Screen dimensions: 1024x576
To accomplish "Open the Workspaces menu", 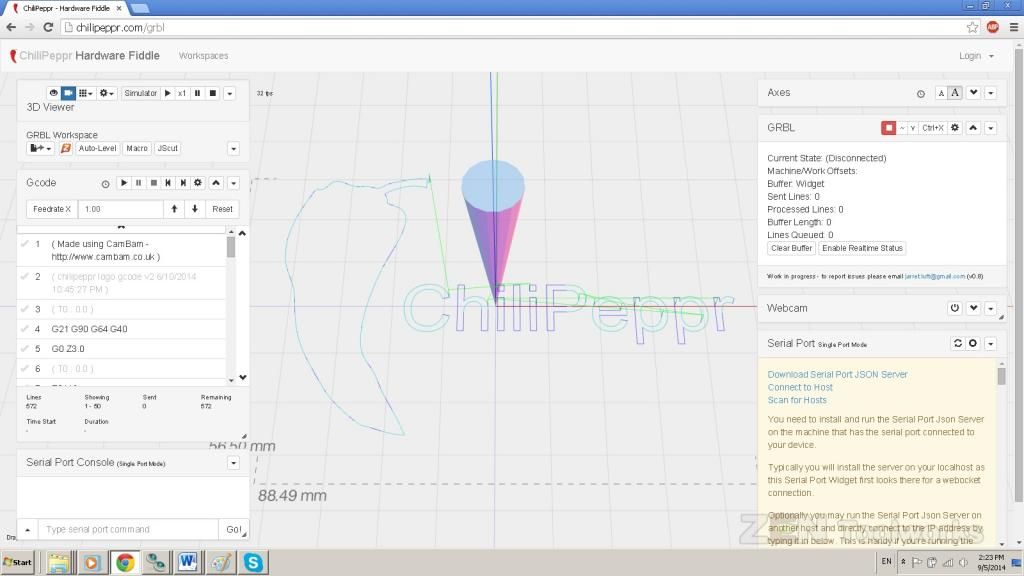I will (x=203, y=56).
